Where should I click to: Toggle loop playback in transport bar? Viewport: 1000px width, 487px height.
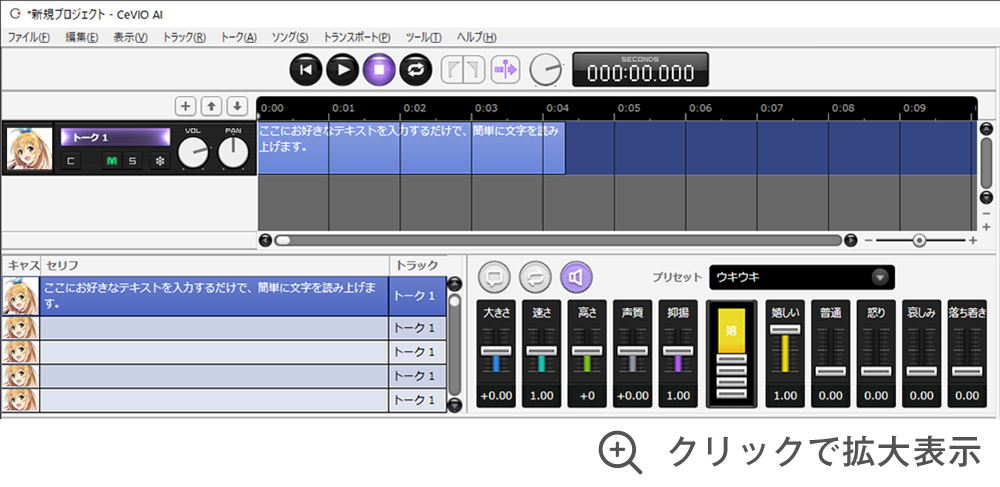pyautogui.click(x=416, y=69)
